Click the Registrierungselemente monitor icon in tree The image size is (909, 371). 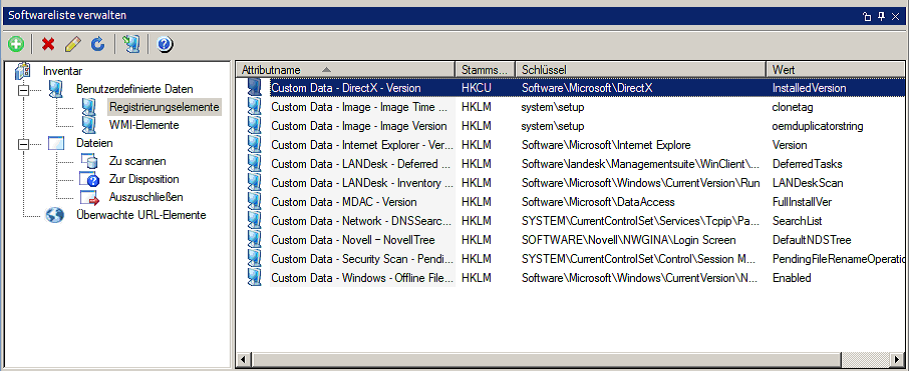click(x=89, y=107)
